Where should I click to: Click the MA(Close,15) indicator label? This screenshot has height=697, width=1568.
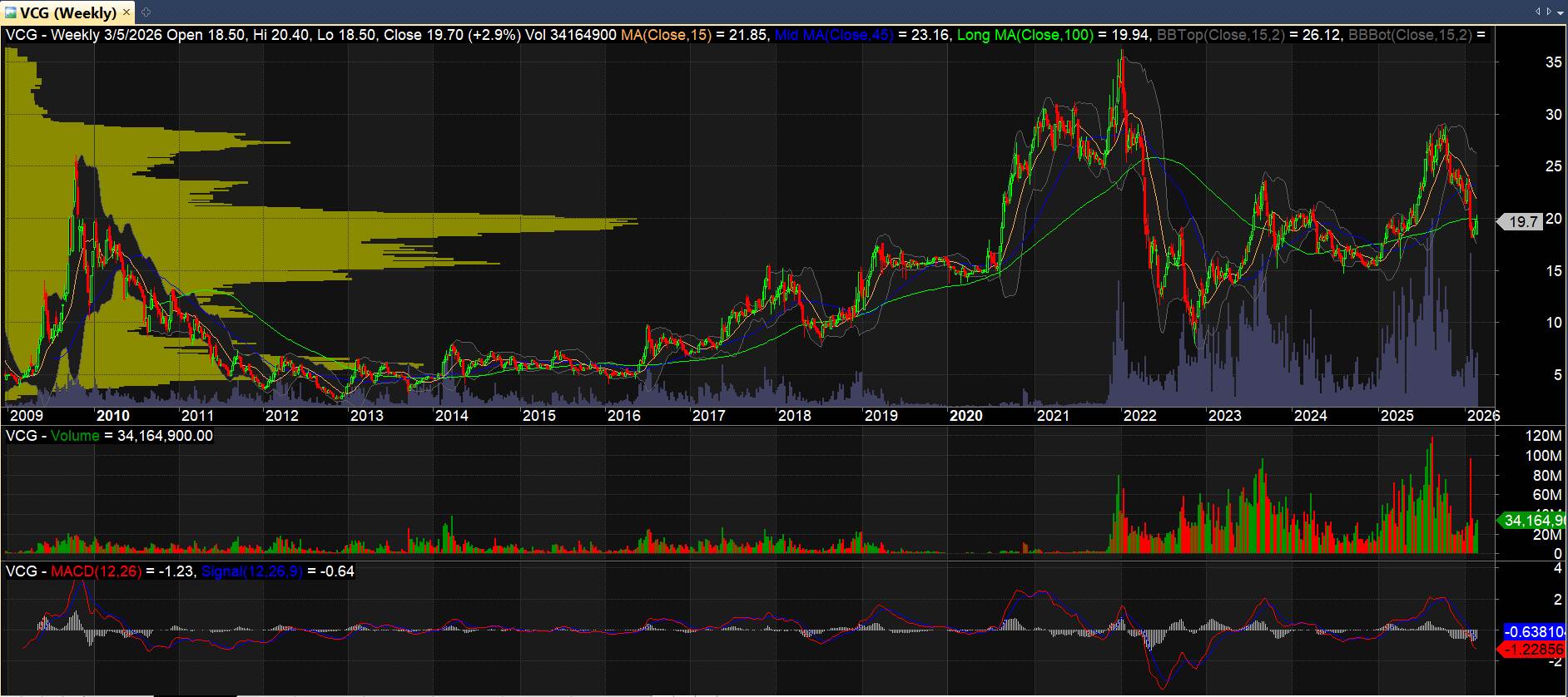pos(666,35)
